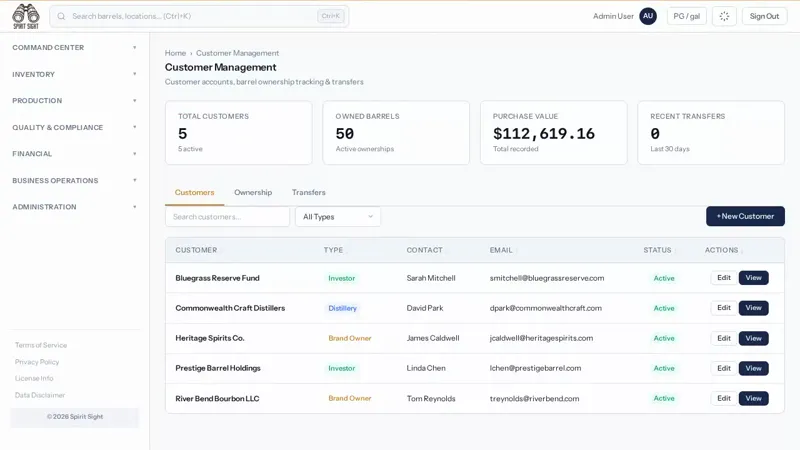
Task: Switch to the Customers tab
Action: click(194, 192)
